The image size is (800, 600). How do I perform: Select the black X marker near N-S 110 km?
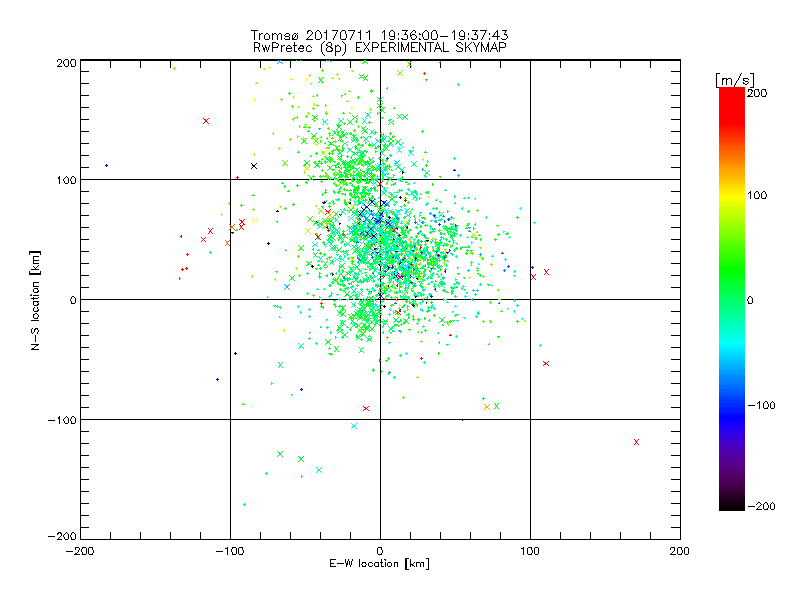point(254,166)
